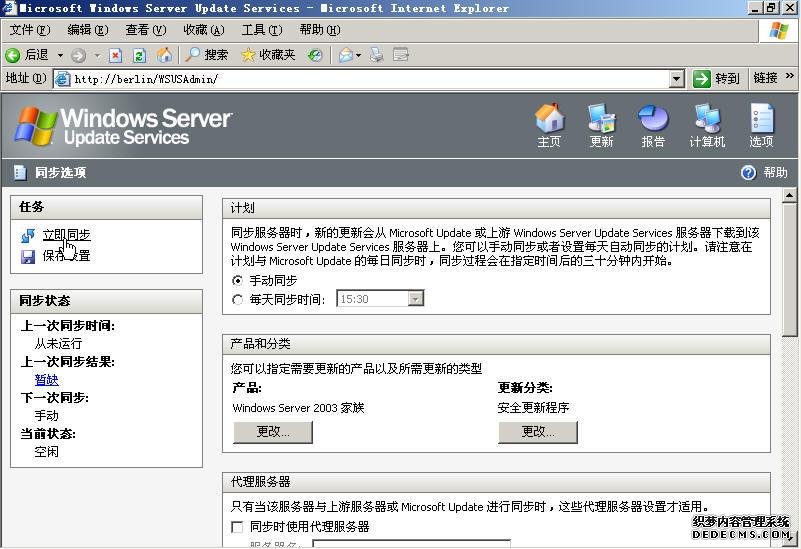Screen dimensions: 801x549
Task: Click the print toolbar icon
Action: (x=377, y=55)
